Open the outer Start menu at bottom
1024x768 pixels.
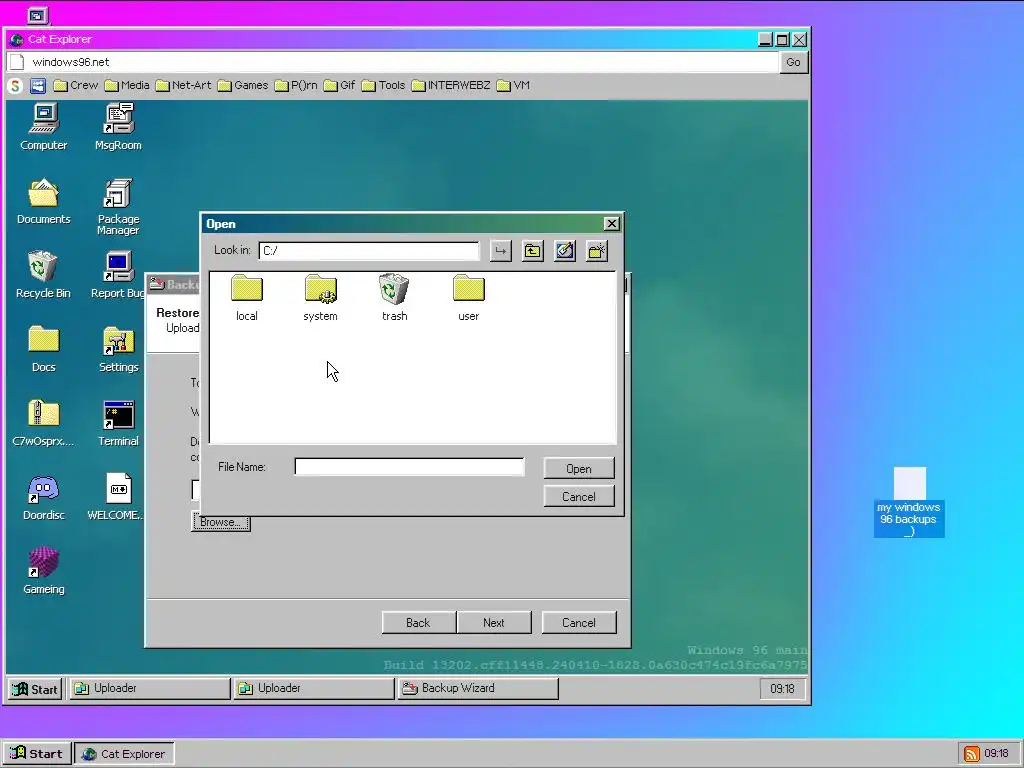[x=36, y=754]
